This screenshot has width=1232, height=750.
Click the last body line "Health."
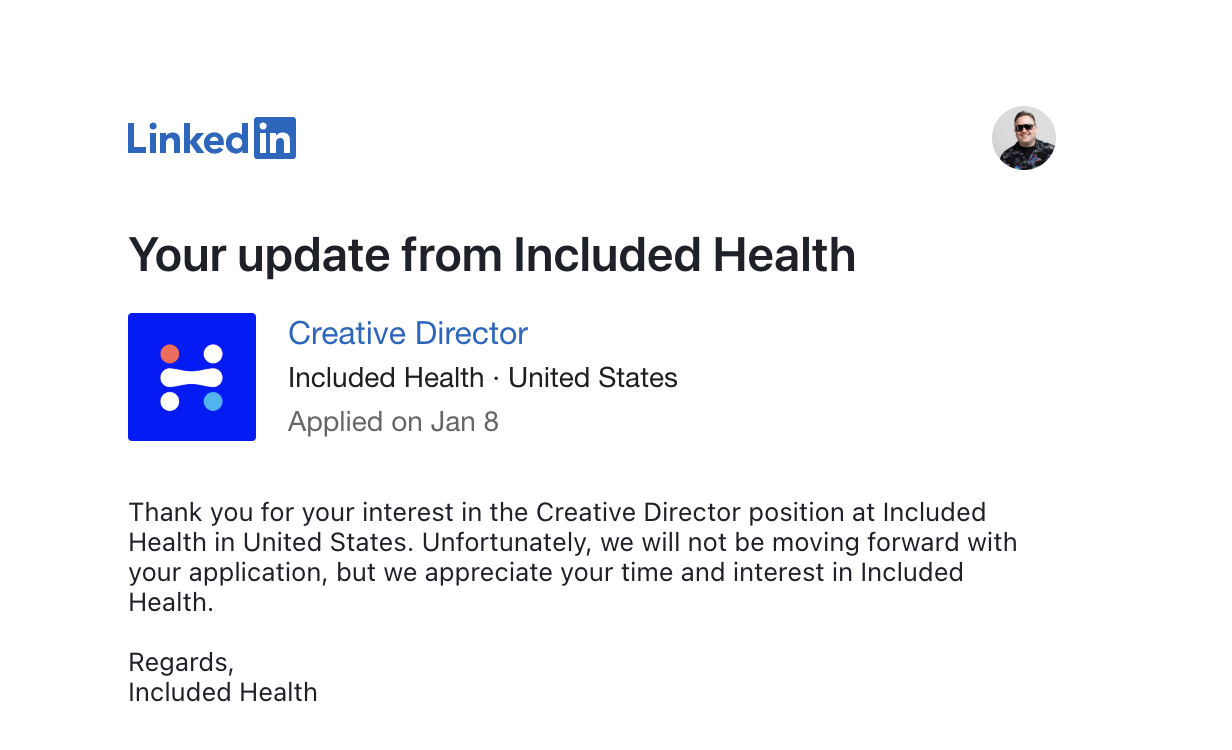pos(171,603)
